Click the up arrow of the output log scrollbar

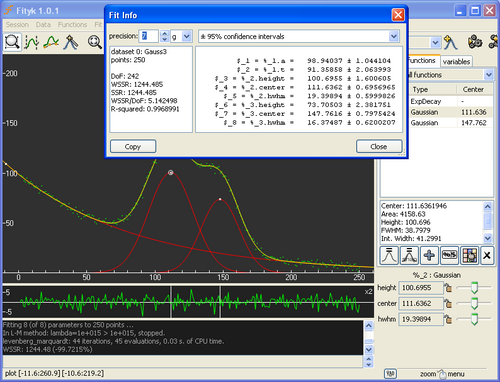369,326
